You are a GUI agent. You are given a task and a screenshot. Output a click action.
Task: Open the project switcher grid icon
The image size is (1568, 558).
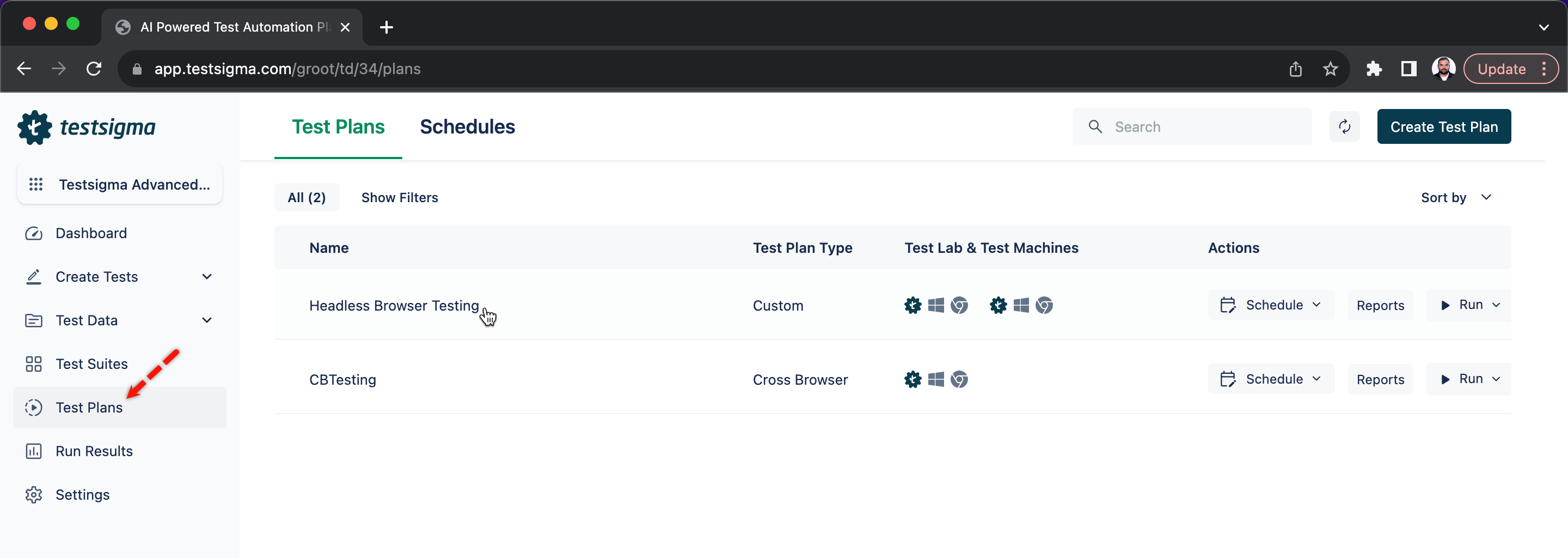point(36,184)
